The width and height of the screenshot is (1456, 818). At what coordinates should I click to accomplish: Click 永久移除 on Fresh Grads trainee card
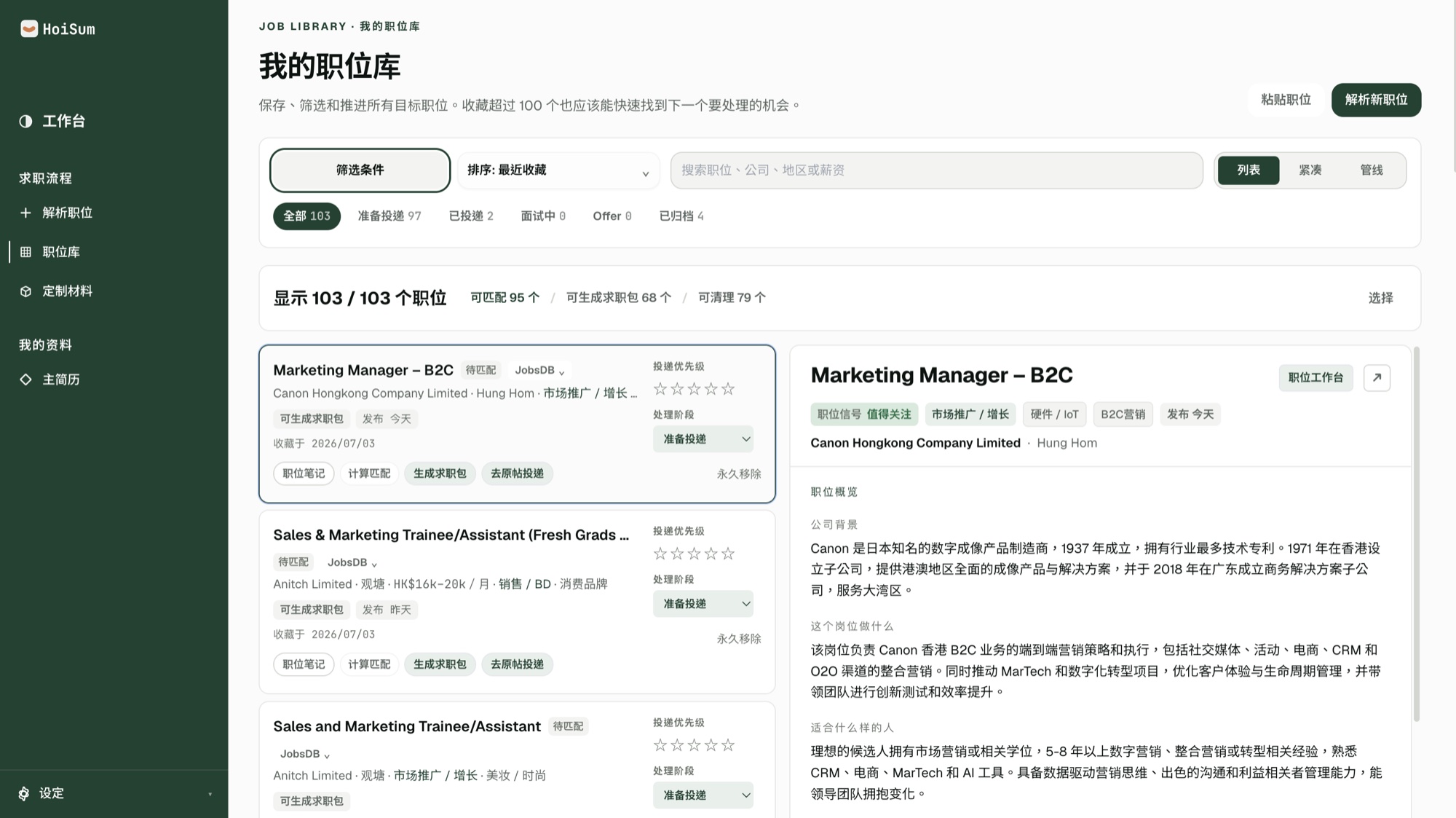pos(738,639)
